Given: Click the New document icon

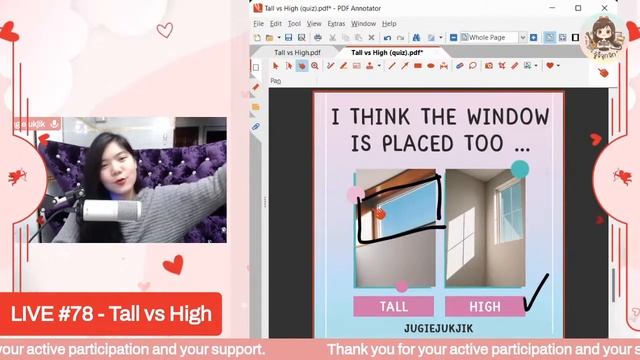Looking at the screenshot, I should (257, 38).
